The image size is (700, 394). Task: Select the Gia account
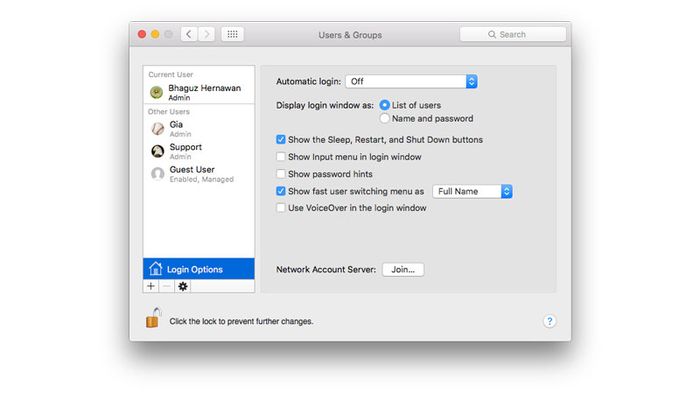(x=199, y=129)
